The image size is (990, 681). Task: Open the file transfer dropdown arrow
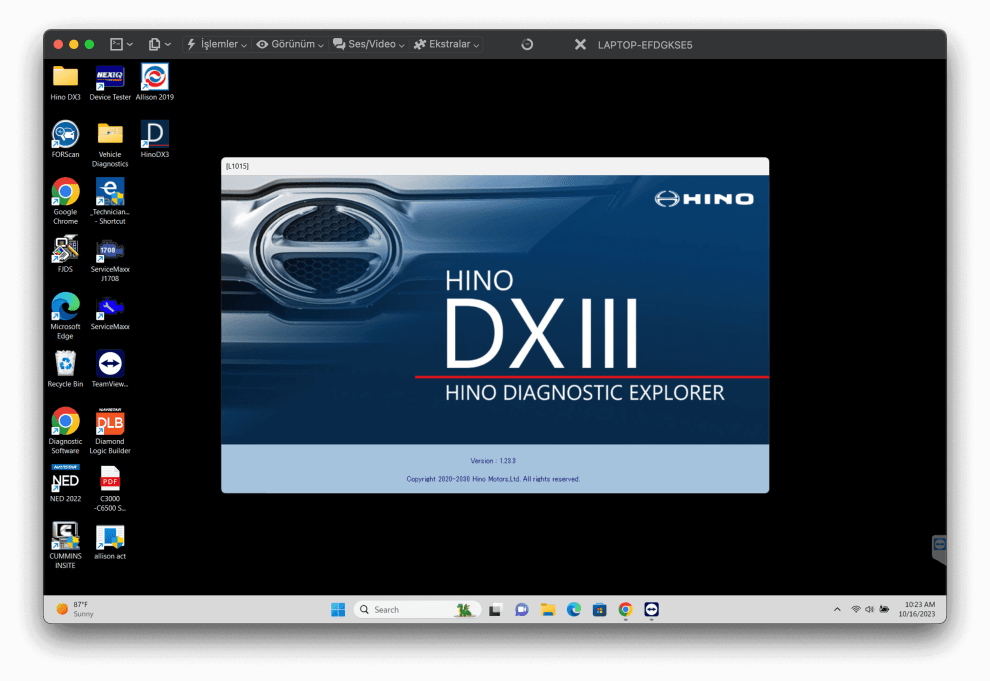tap(167, 43)
